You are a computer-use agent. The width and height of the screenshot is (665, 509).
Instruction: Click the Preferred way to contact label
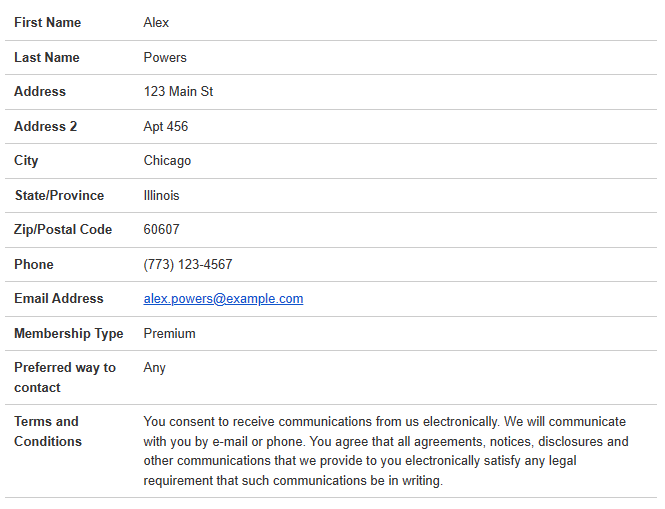point(64,377)
